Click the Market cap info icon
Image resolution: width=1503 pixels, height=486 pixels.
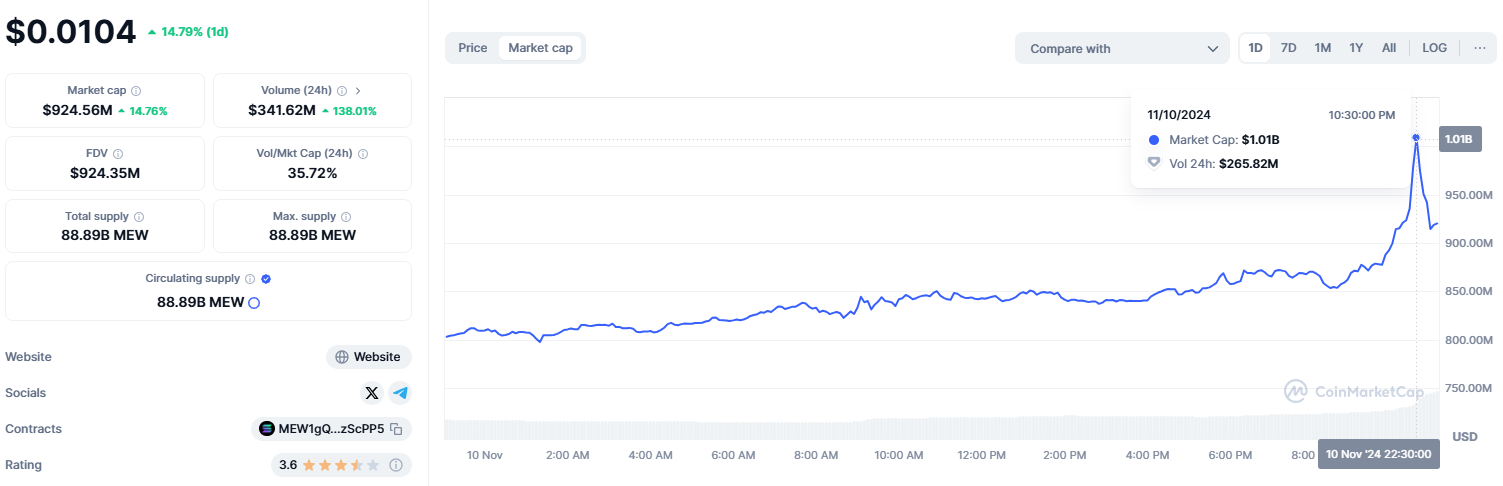tap(136, 91)
